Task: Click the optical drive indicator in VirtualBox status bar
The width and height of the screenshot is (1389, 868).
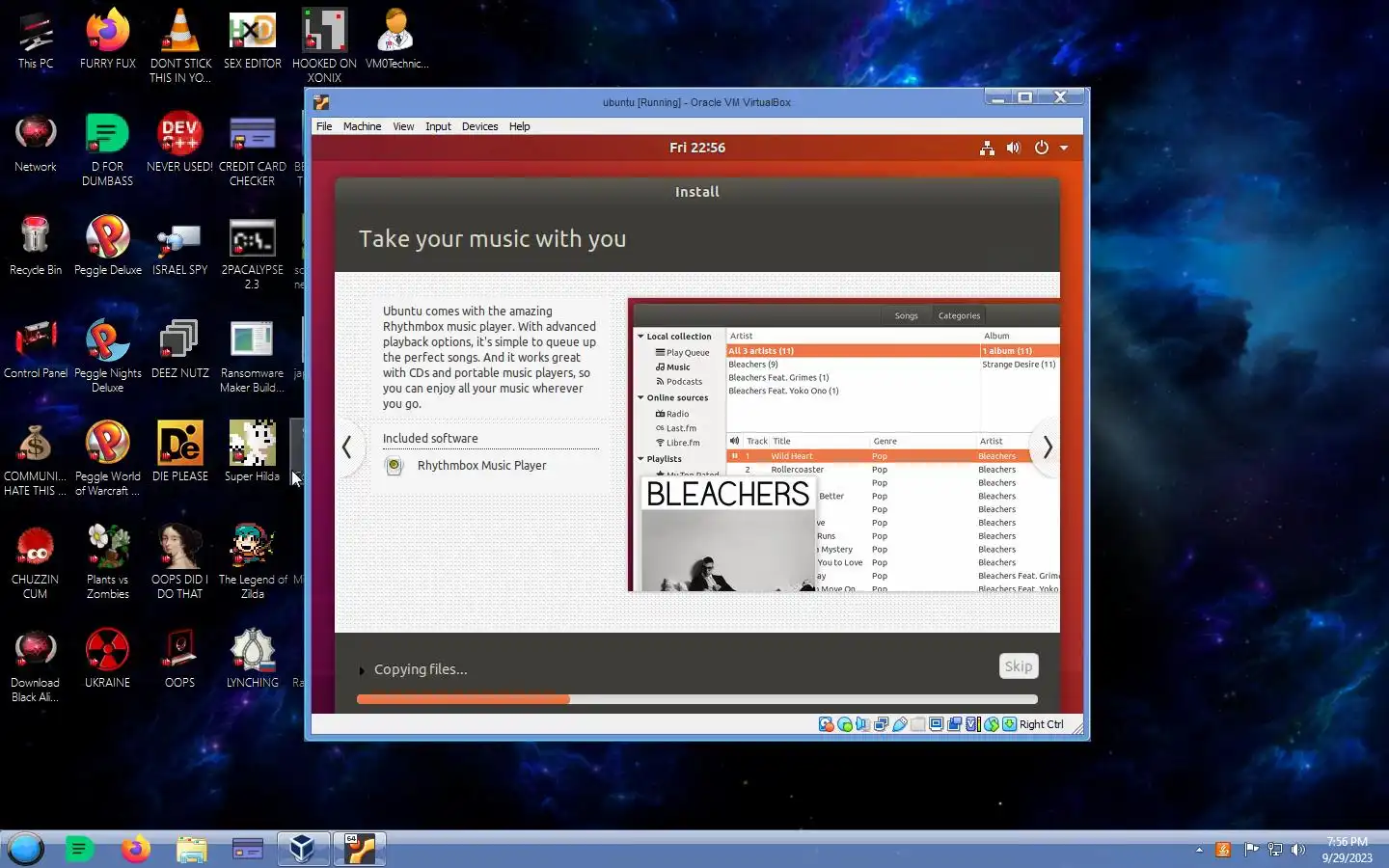Action: point(845,724)
